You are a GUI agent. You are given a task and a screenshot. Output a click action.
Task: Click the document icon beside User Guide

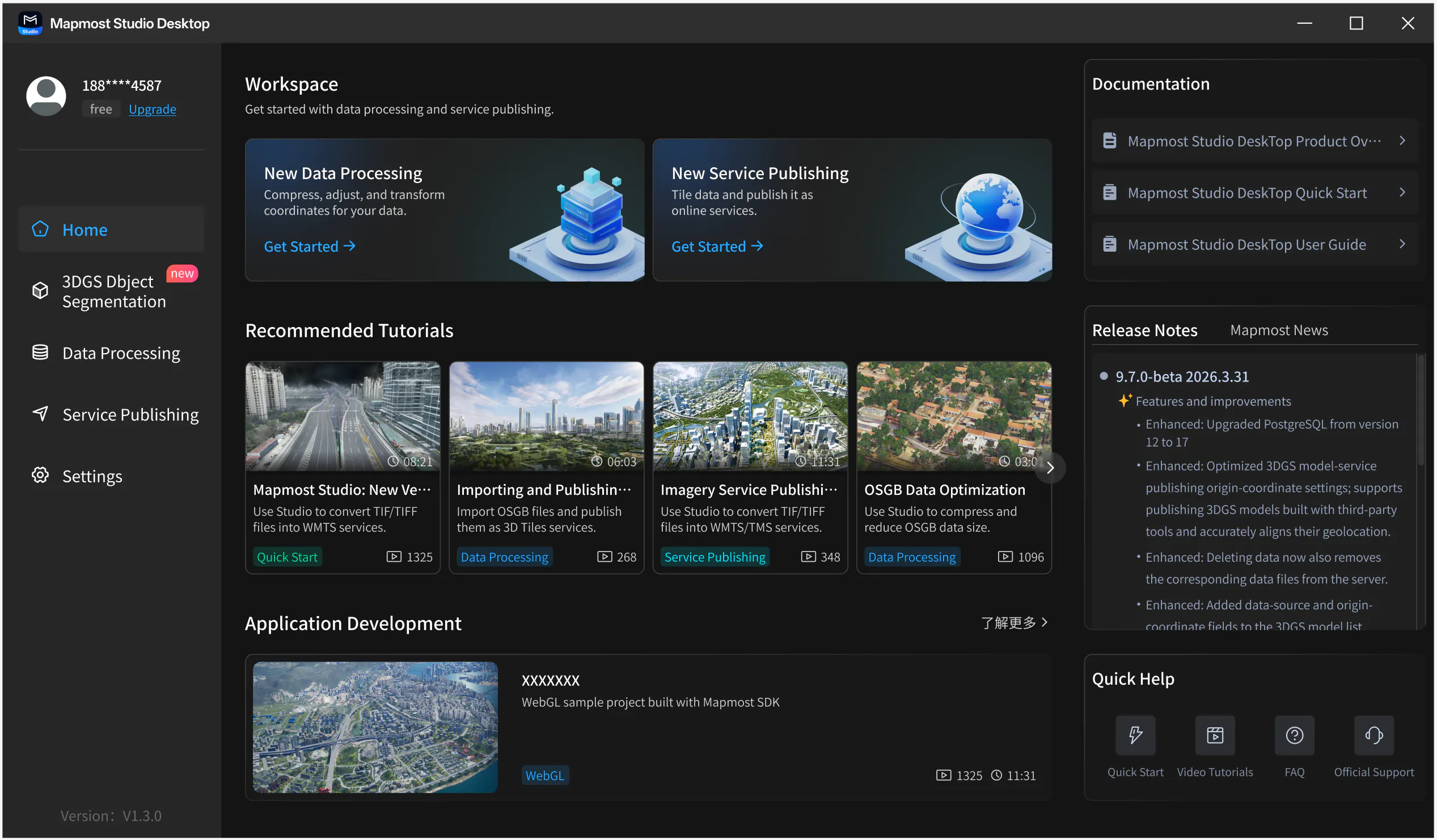[1110, 244]
